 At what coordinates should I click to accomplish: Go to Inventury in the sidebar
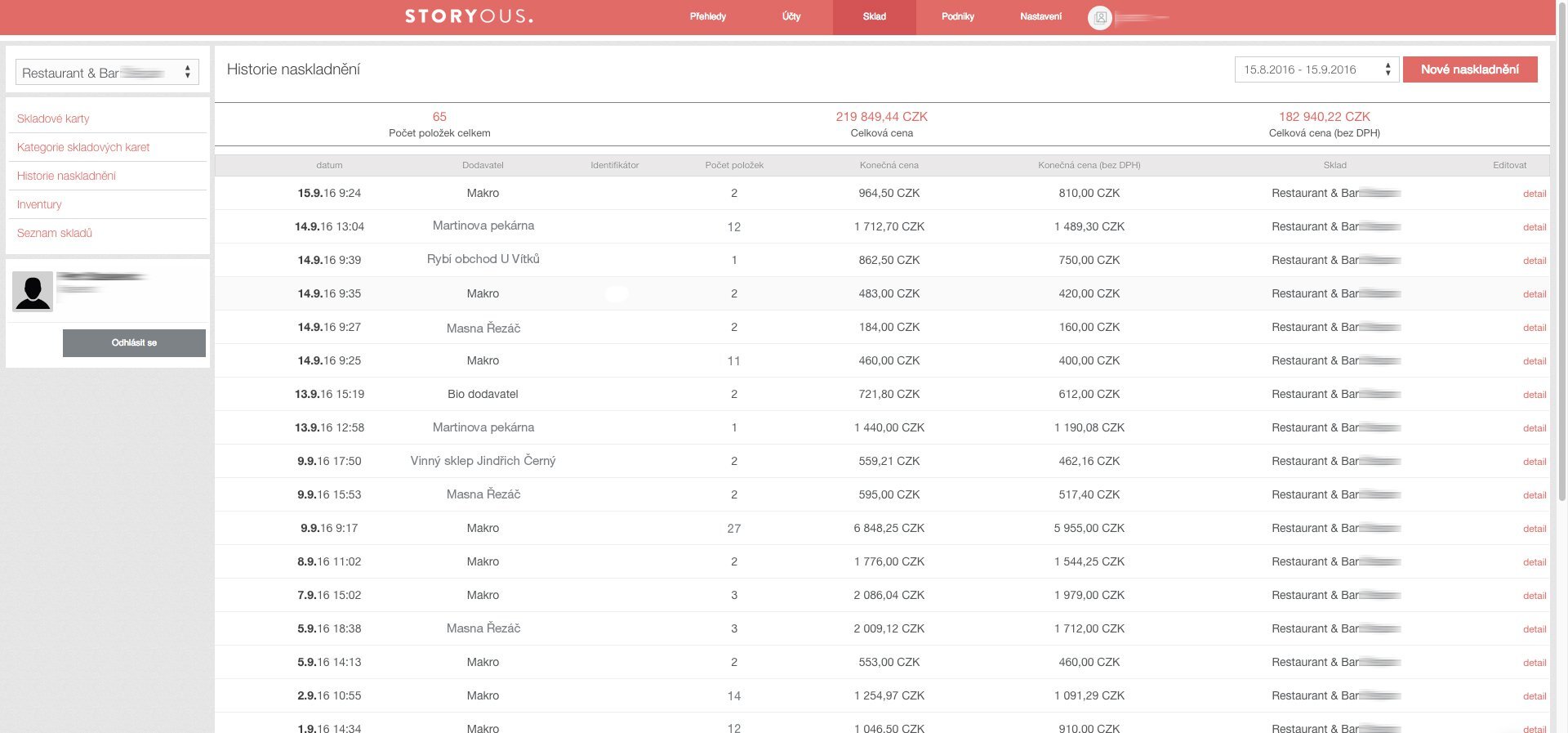(x=39, y=204)
